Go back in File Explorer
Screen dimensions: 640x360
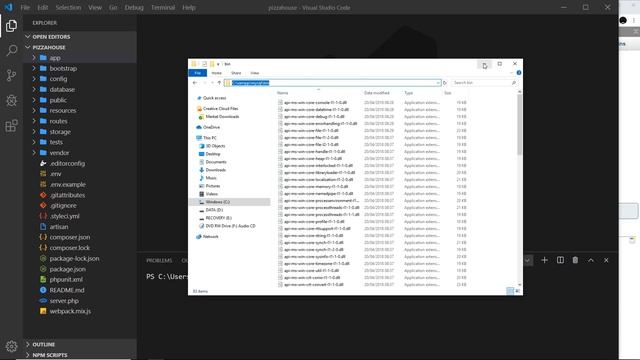[x=195, y=83]
